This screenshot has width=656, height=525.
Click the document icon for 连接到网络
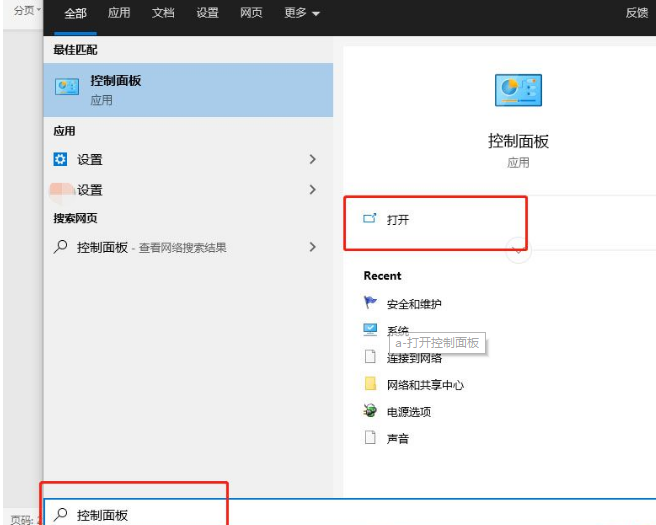pyautogui.click(x=370, y=356)
